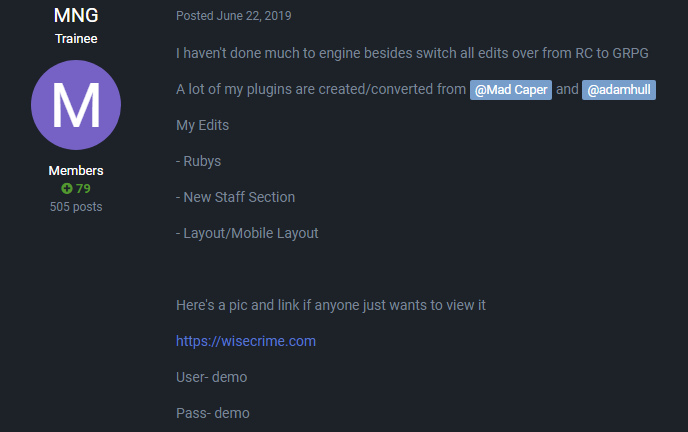Viewport: 688px width, 432px height.
Task: Click the Members group label
Action: pyautogui.click(x=76, y=171)
